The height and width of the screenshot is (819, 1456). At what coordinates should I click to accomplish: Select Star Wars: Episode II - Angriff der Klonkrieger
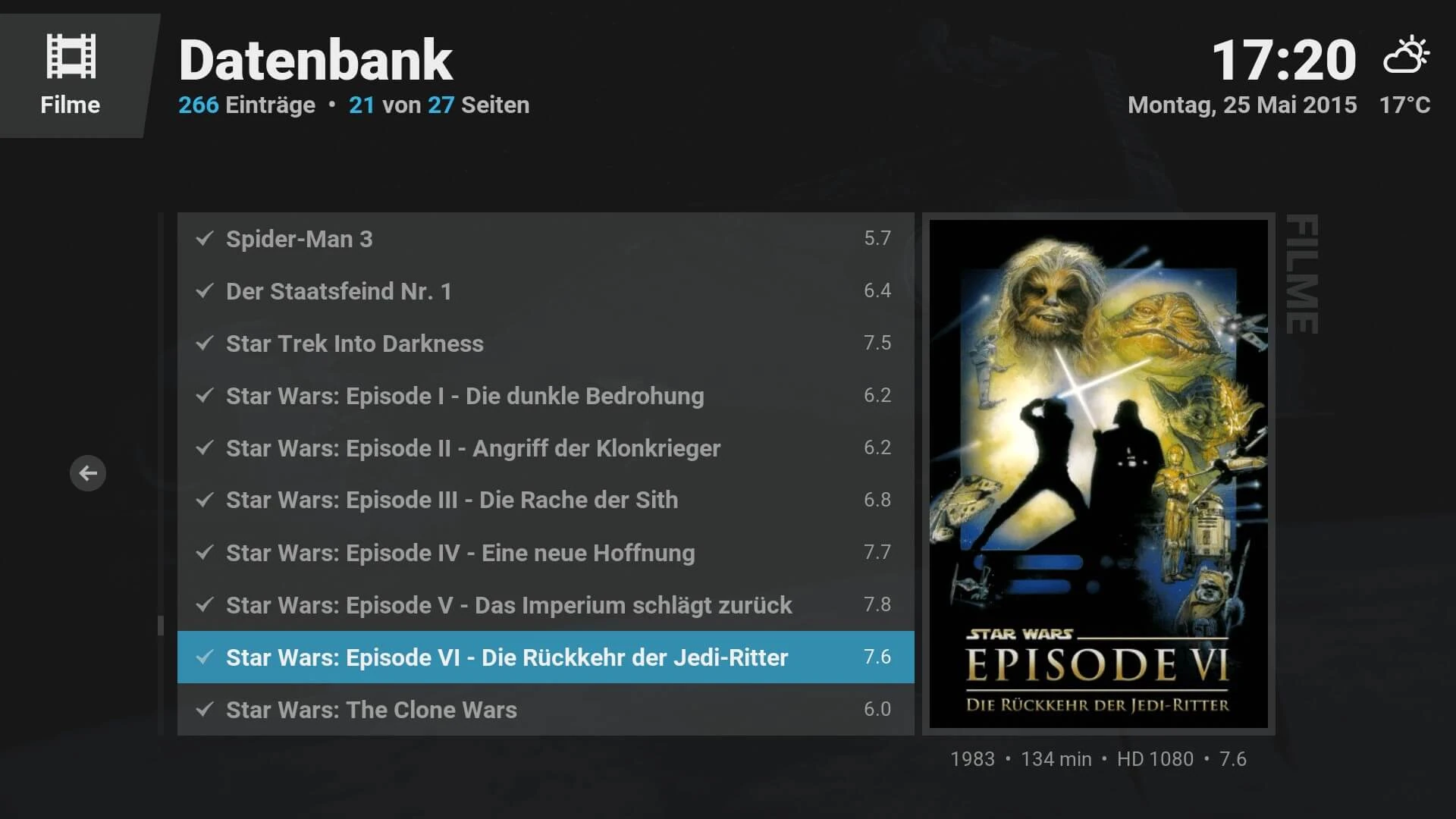point(546,448)
